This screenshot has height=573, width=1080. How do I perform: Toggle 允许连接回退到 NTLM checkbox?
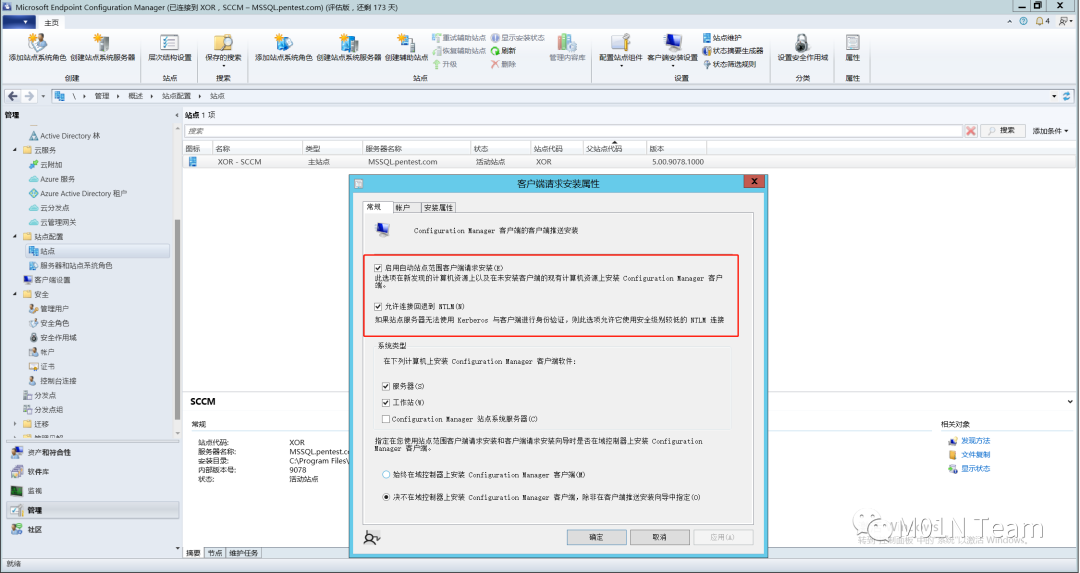pyautogui.click(x=378, y=306)
